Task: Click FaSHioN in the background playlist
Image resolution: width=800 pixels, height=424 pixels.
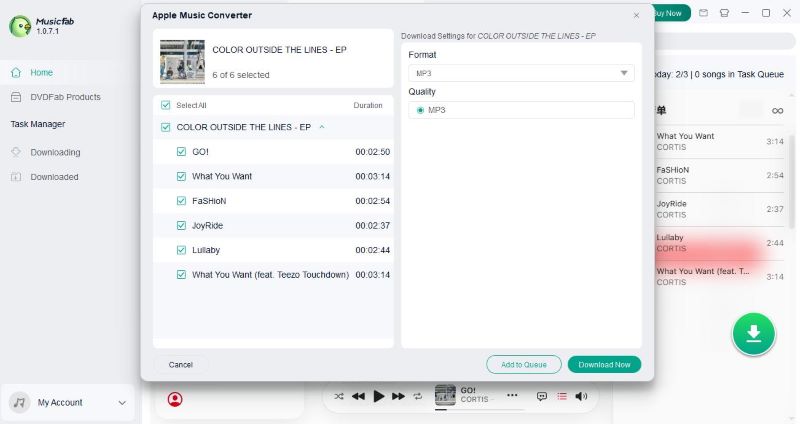Action: 720,175
